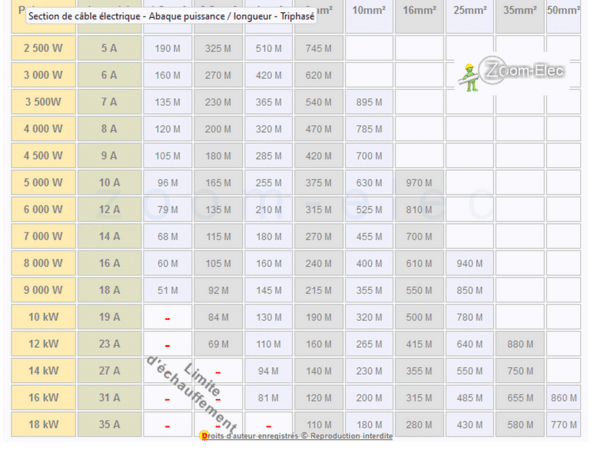Select the 25mm² column header

click(469, 10)
